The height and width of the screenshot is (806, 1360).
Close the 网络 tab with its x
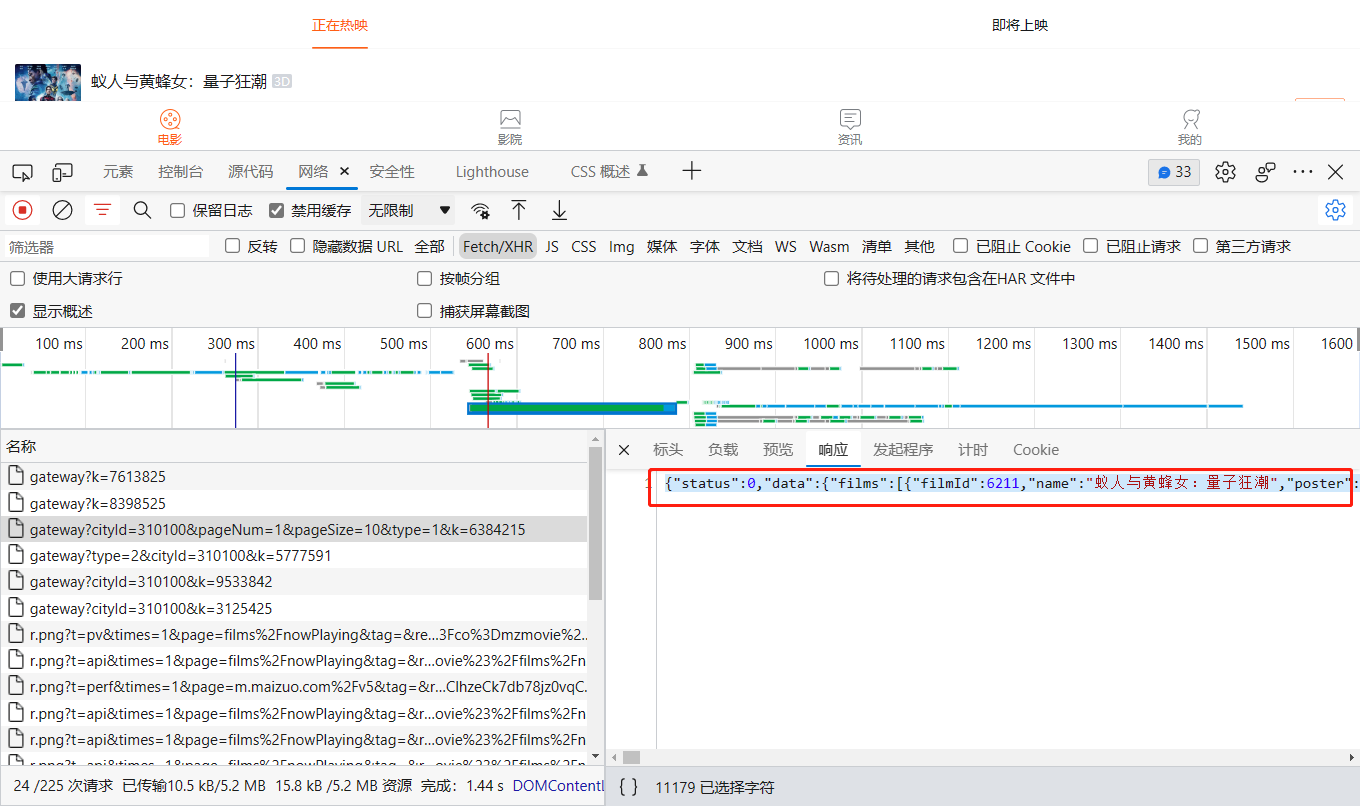[345, 171]
